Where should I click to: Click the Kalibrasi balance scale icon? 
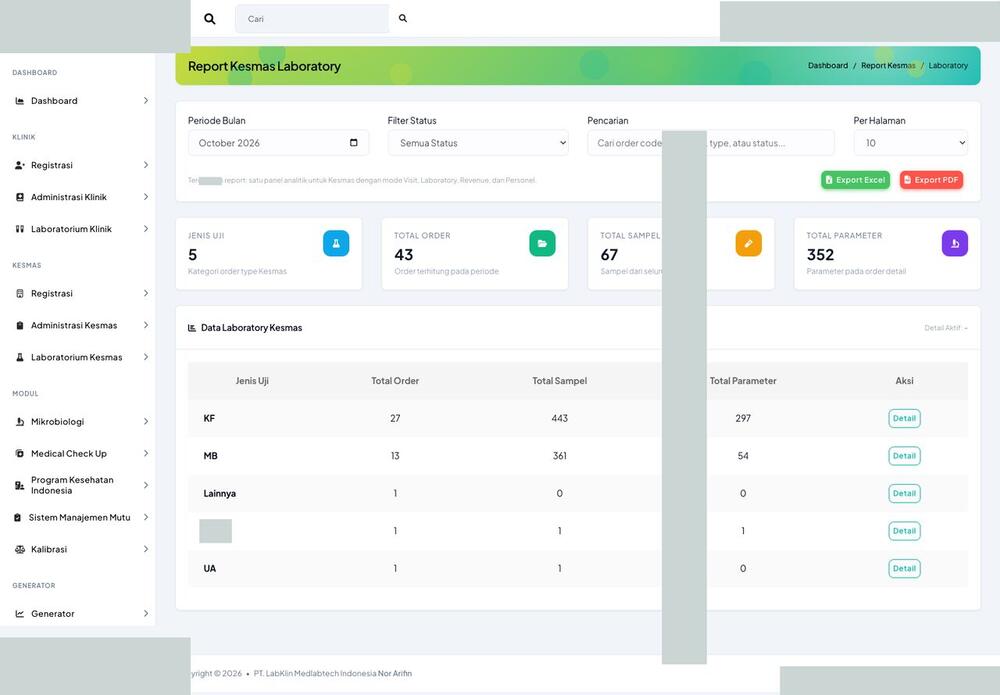(20, 549)
